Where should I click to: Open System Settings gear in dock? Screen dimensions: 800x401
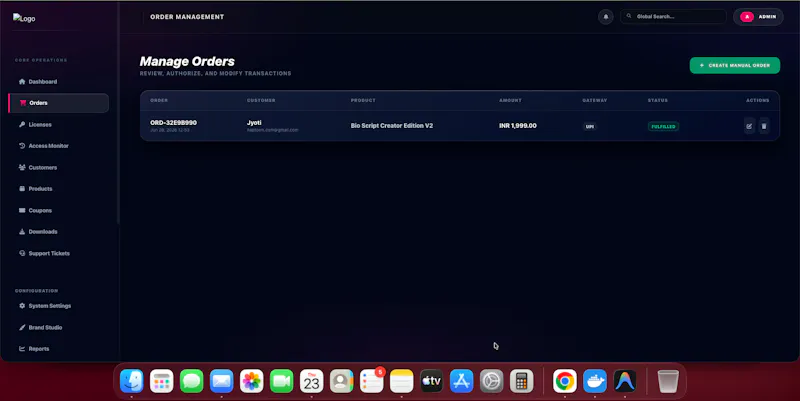492,381
